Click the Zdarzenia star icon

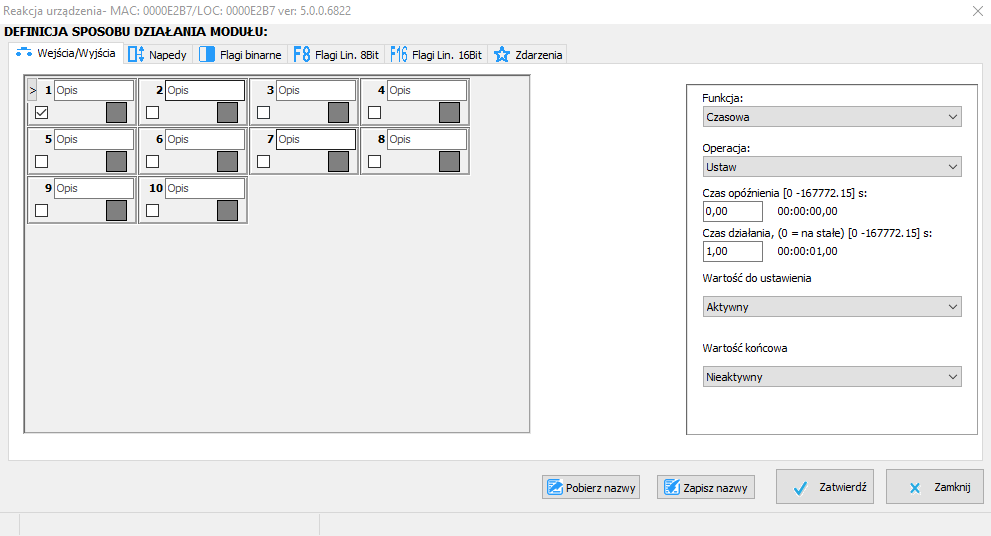[502, 54]
